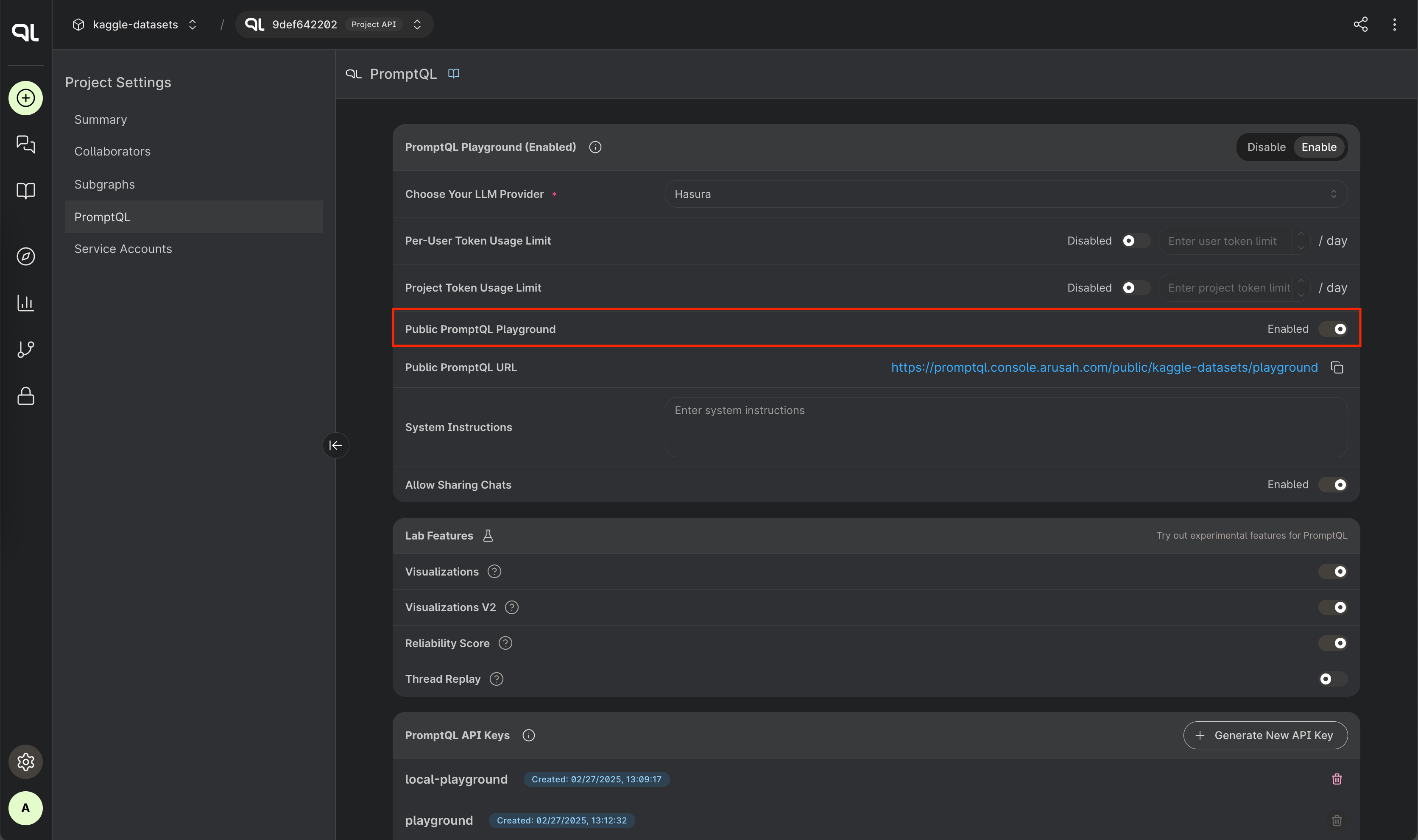
Task: Open the explorer compass icon in the sidebar
Action: [x=25, y=256]
